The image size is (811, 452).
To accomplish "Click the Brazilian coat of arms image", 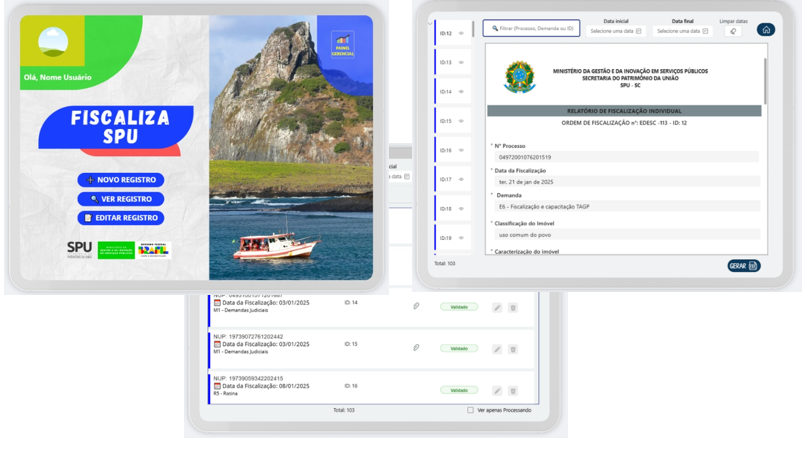I will click(x=519, y=77).
